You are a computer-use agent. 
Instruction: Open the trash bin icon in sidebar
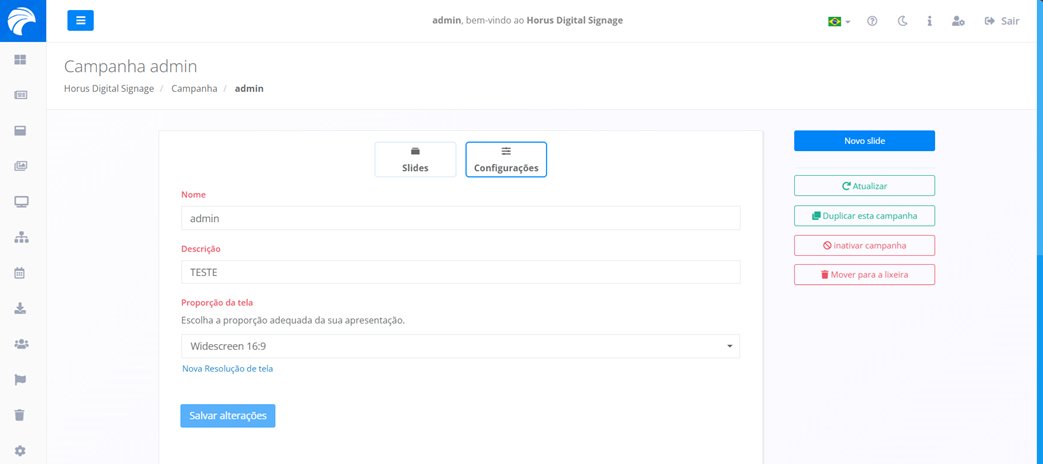pos(20,415)
